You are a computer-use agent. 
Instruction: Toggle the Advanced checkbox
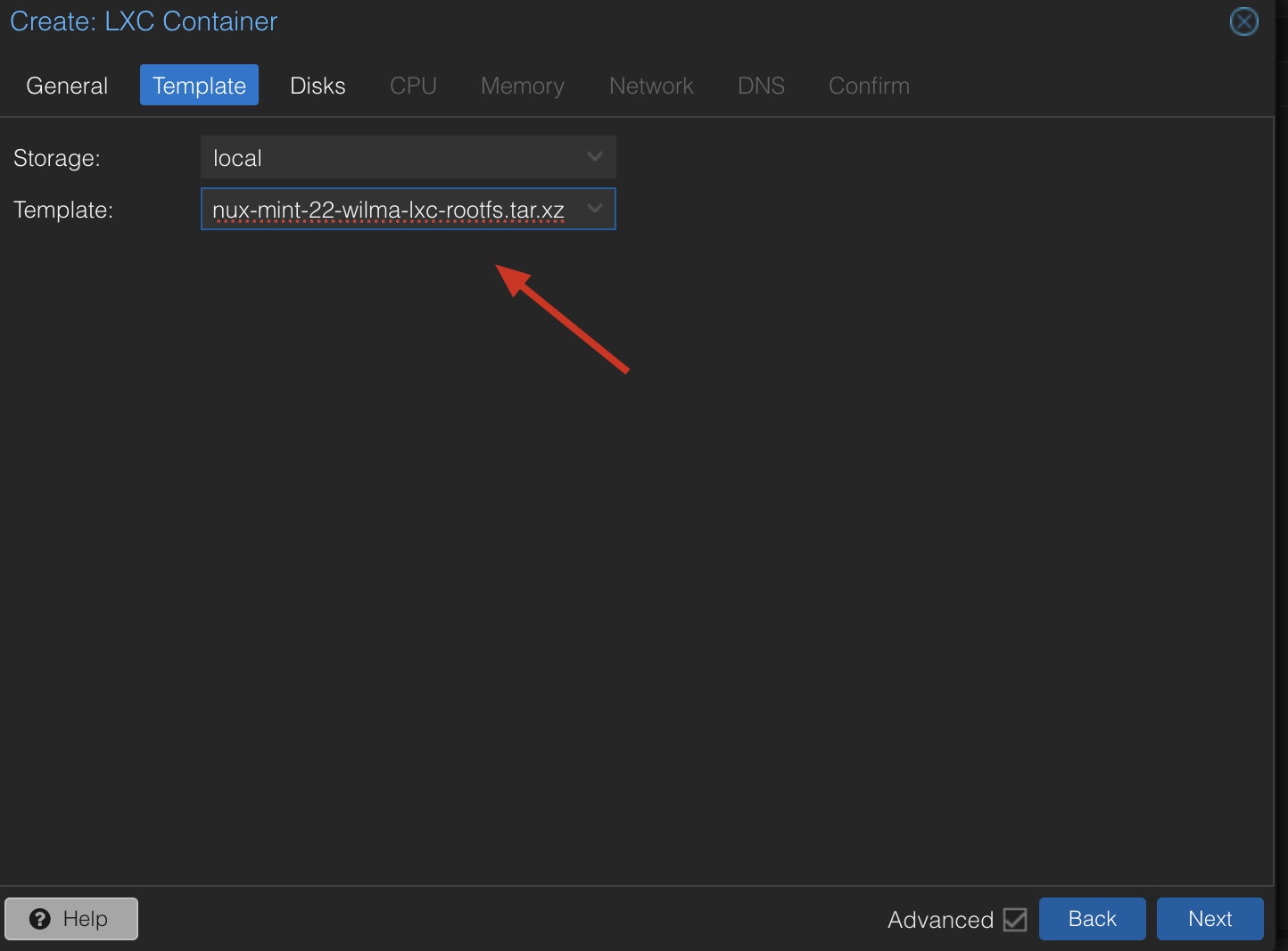[1015, 920]
